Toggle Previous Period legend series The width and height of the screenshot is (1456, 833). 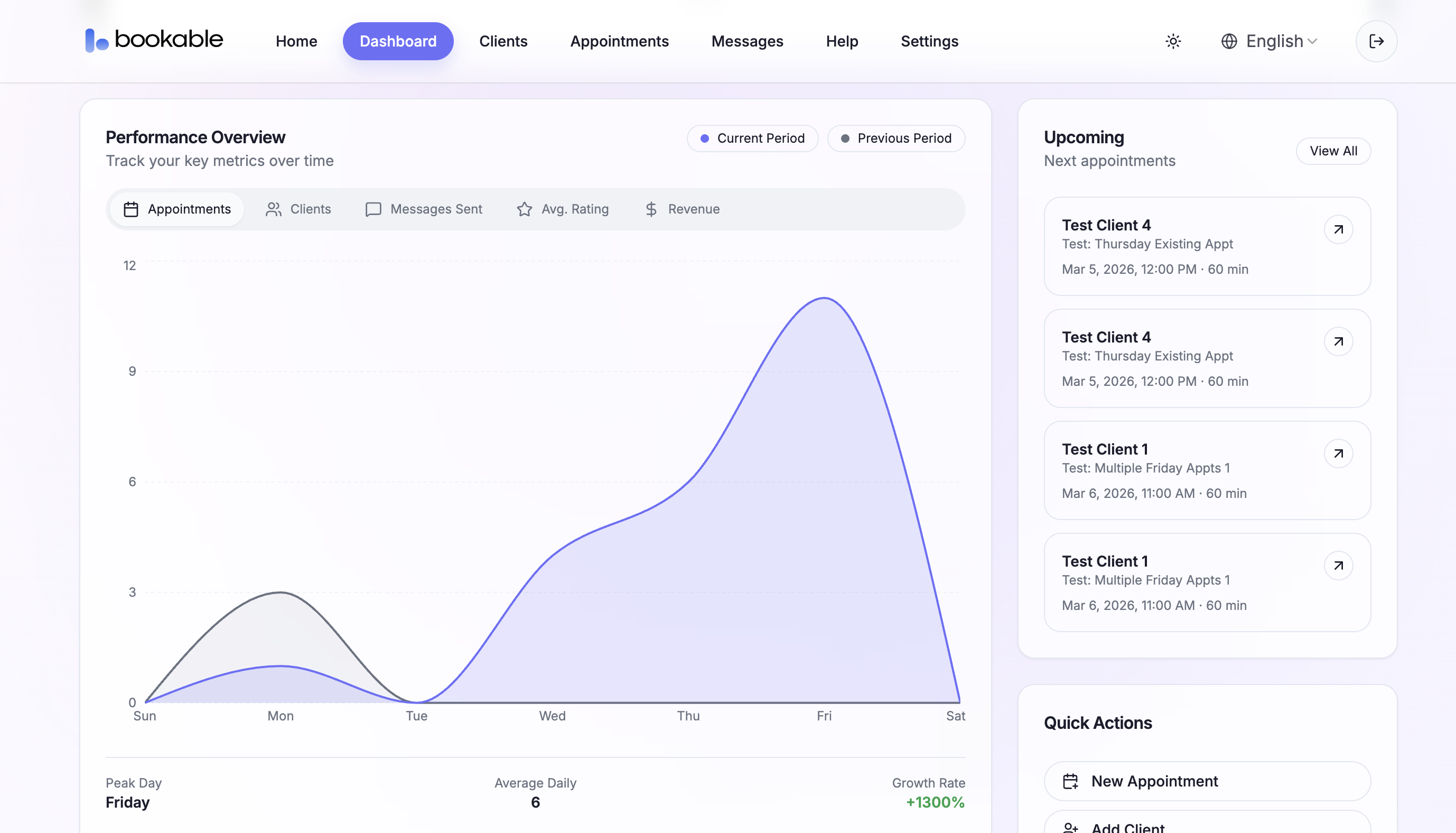pyautogui.click(x=896, y=138)
